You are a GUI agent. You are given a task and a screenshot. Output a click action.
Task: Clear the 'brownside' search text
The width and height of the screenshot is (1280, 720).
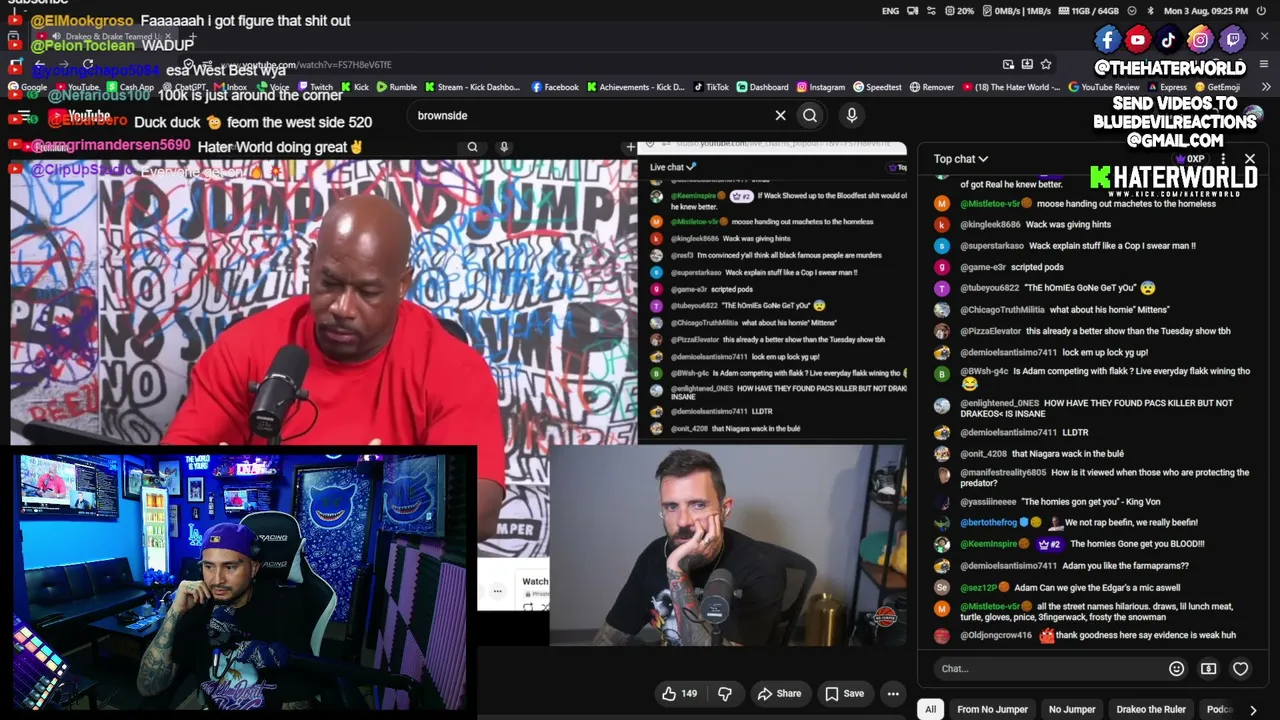click(780, 115)
